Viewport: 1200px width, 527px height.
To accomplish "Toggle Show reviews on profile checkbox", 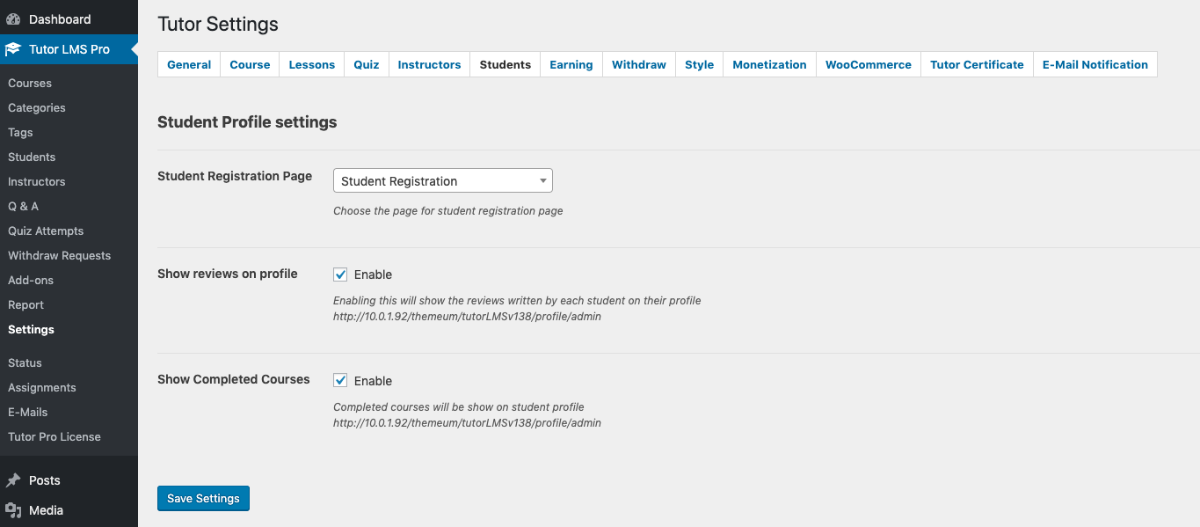I will (340, 274).
